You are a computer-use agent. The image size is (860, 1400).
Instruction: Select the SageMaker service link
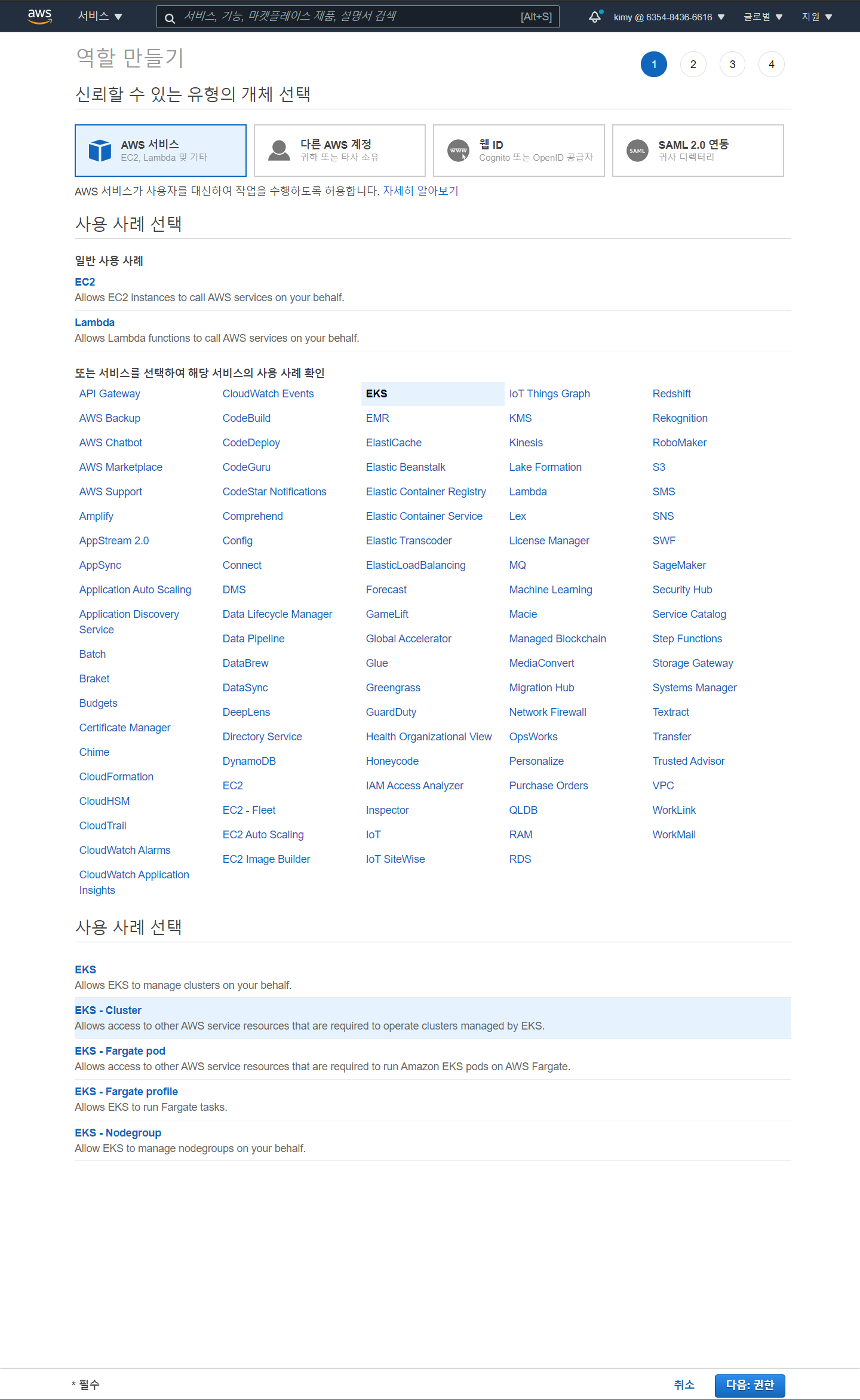coord(679,565)
